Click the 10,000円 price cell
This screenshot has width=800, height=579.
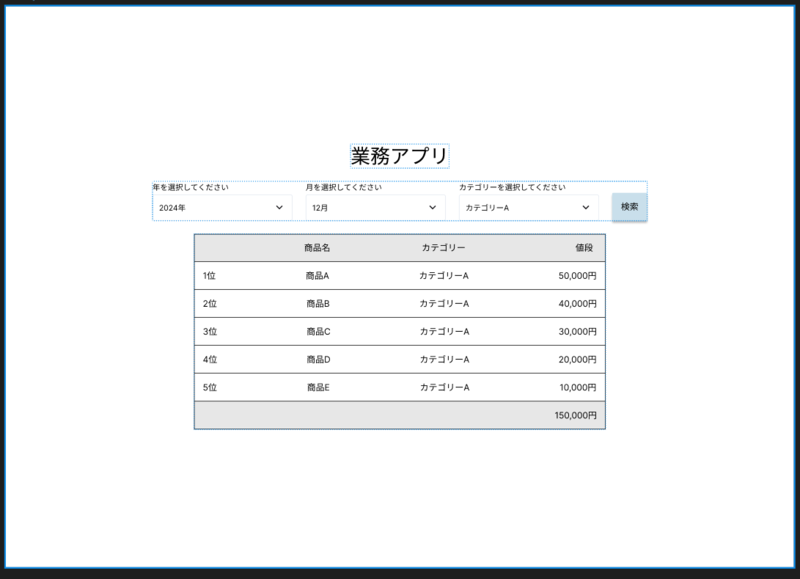[578, 388]
